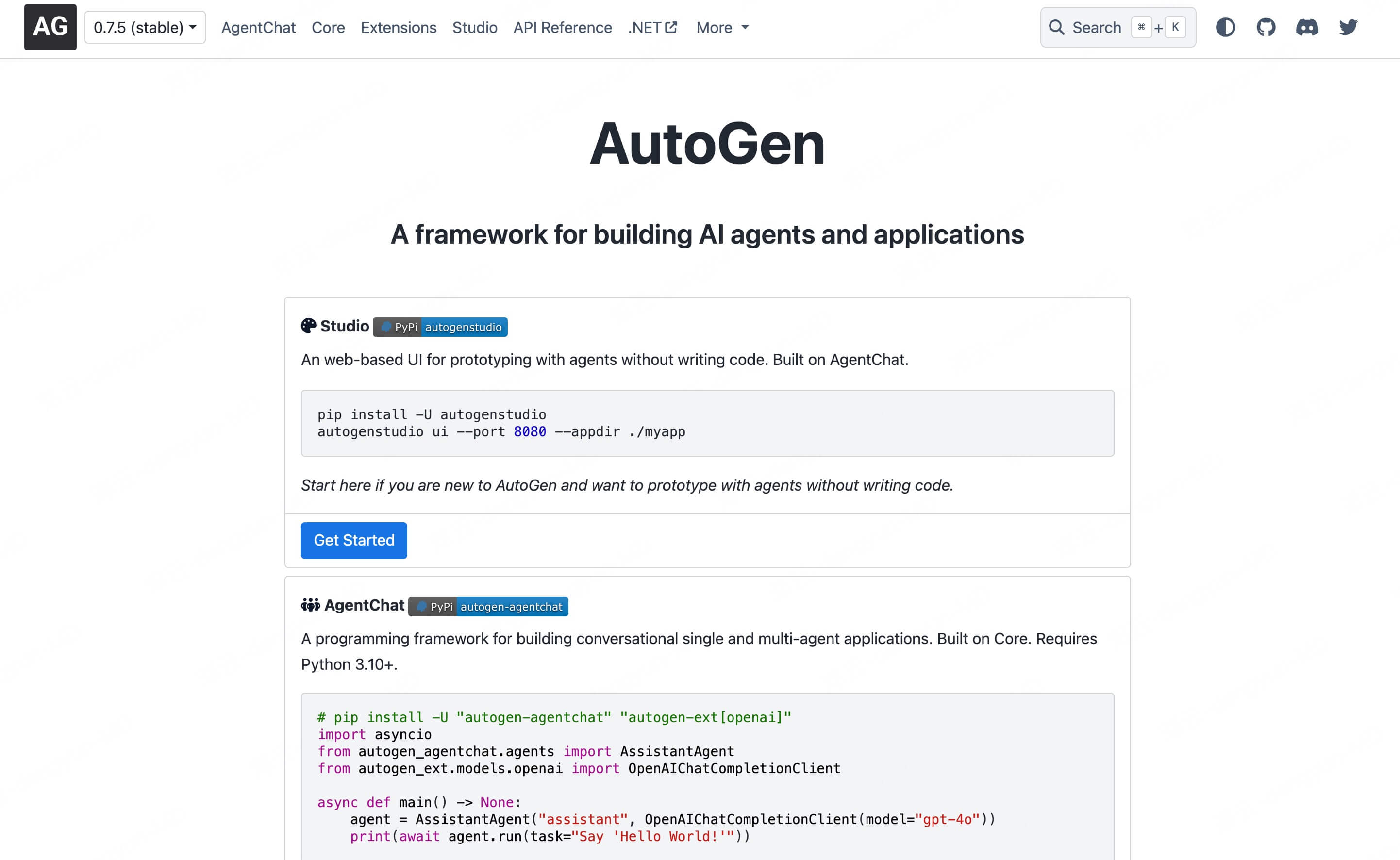Image resolution: width=1400 pixels, height=860 pixels.
Task: Click the 'agent = AssistantAgent("assistant"' code line
Action: pyautogui.click(x=672, y=819)
